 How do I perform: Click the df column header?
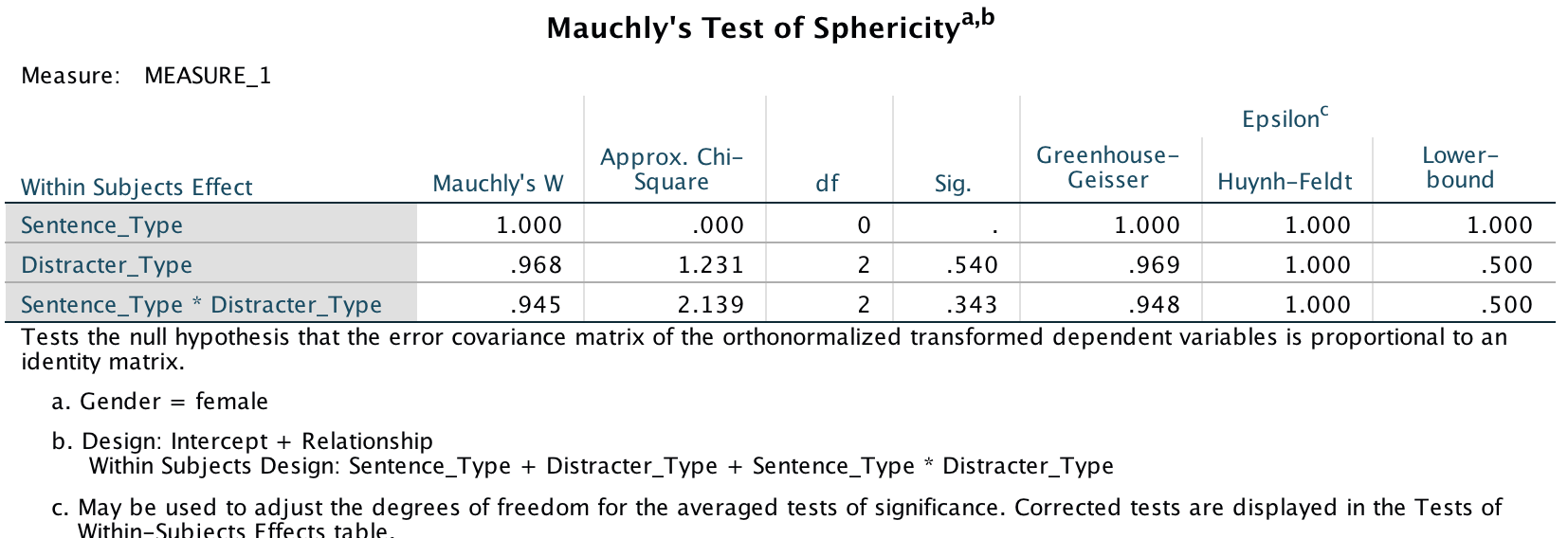coord(827,184)
